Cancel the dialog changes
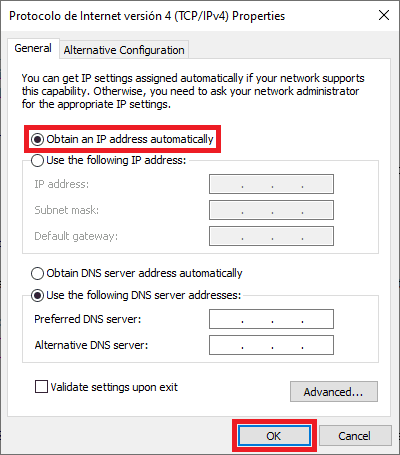Image resolution: width=400 pixels, height=455 pixels. (355, 436)
